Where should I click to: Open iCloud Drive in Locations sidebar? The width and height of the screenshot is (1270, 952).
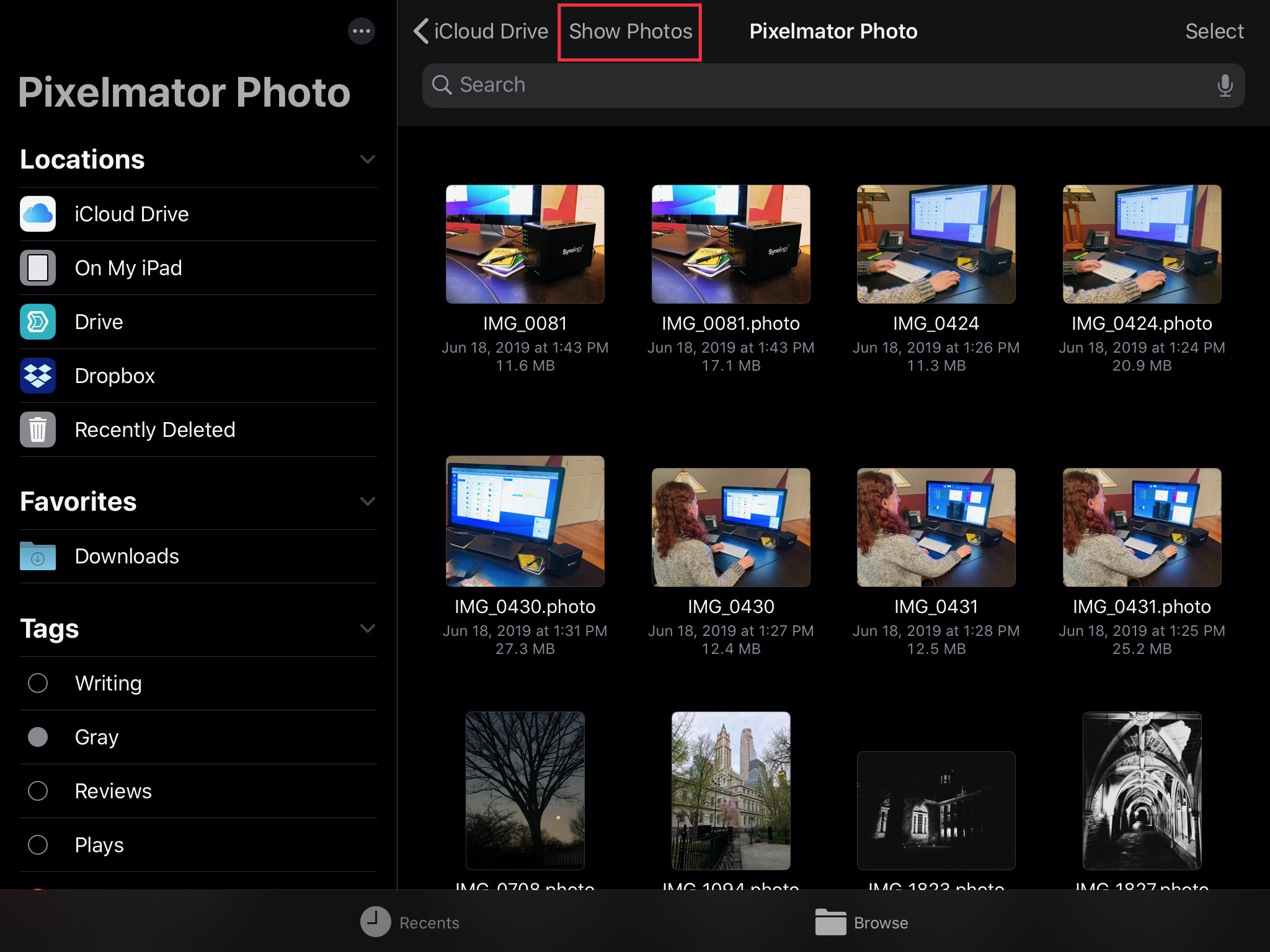[x=198, y=214]
